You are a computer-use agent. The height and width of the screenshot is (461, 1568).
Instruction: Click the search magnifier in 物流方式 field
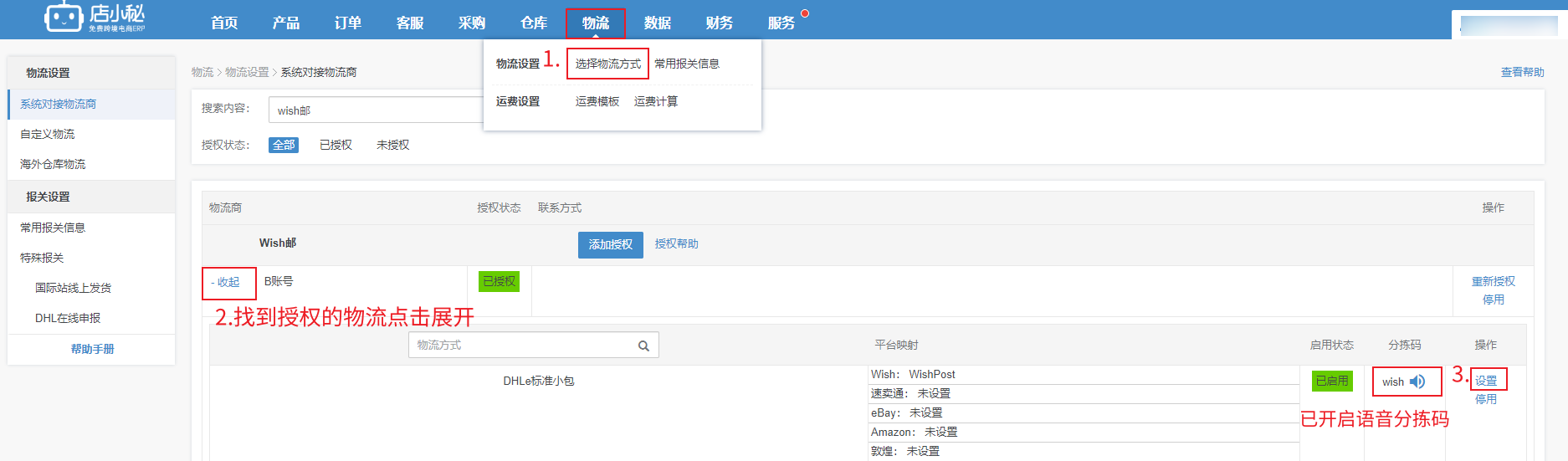[x=643, y=346]
